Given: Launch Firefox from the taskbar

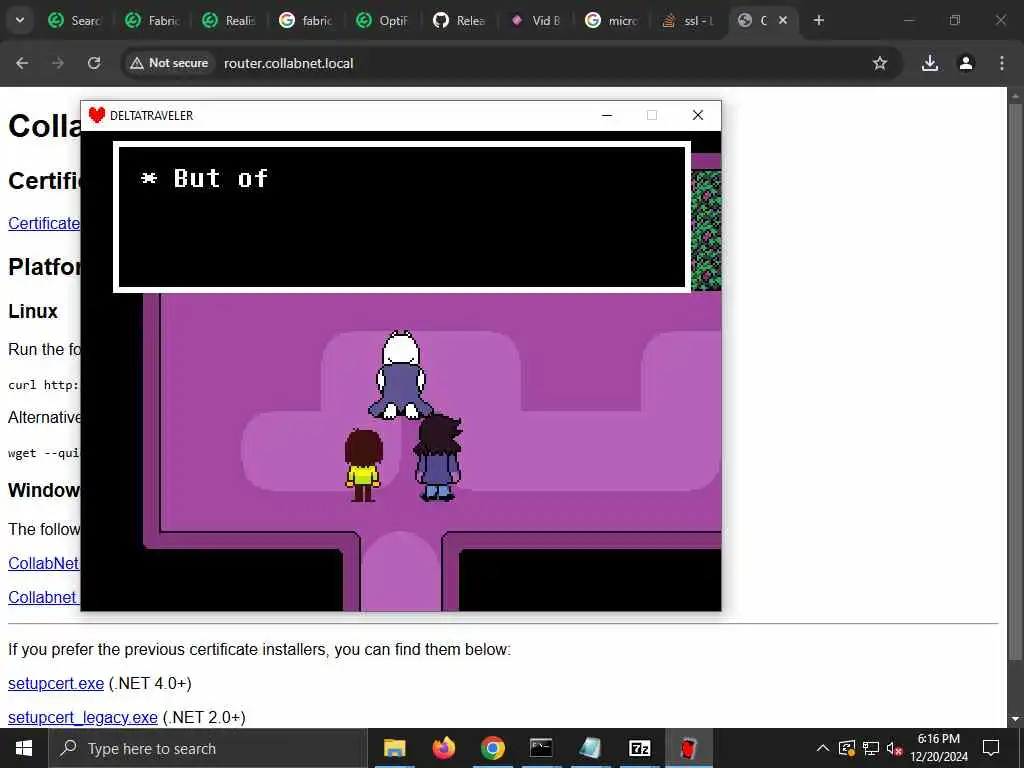Looking at the screenshot, I should [x=444, y=748].
